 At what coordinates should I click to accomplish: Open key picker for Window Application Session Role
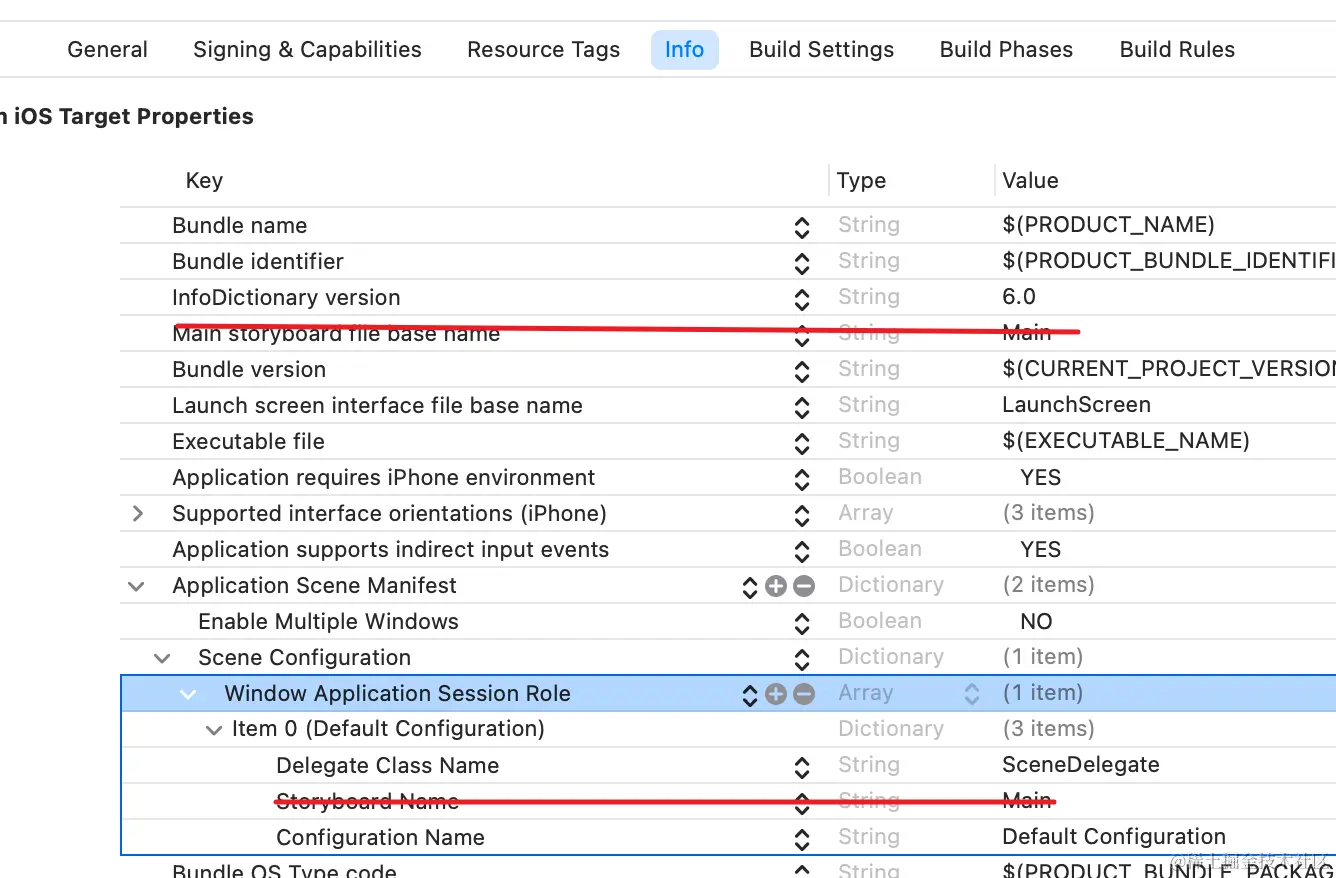coord(749,696)
